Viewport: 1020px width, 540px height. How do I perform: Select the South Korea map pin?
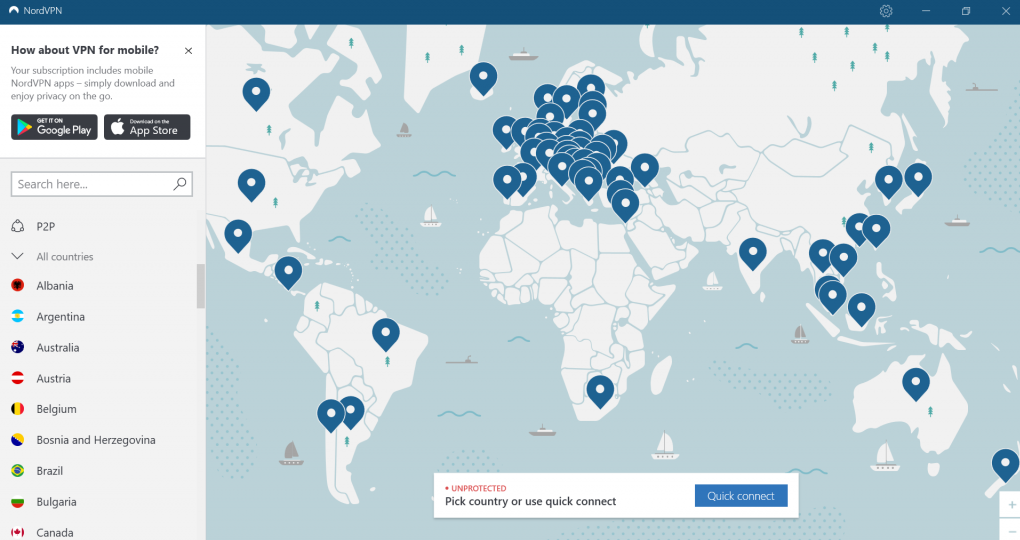pyautogui.click(x=889, y=183)
